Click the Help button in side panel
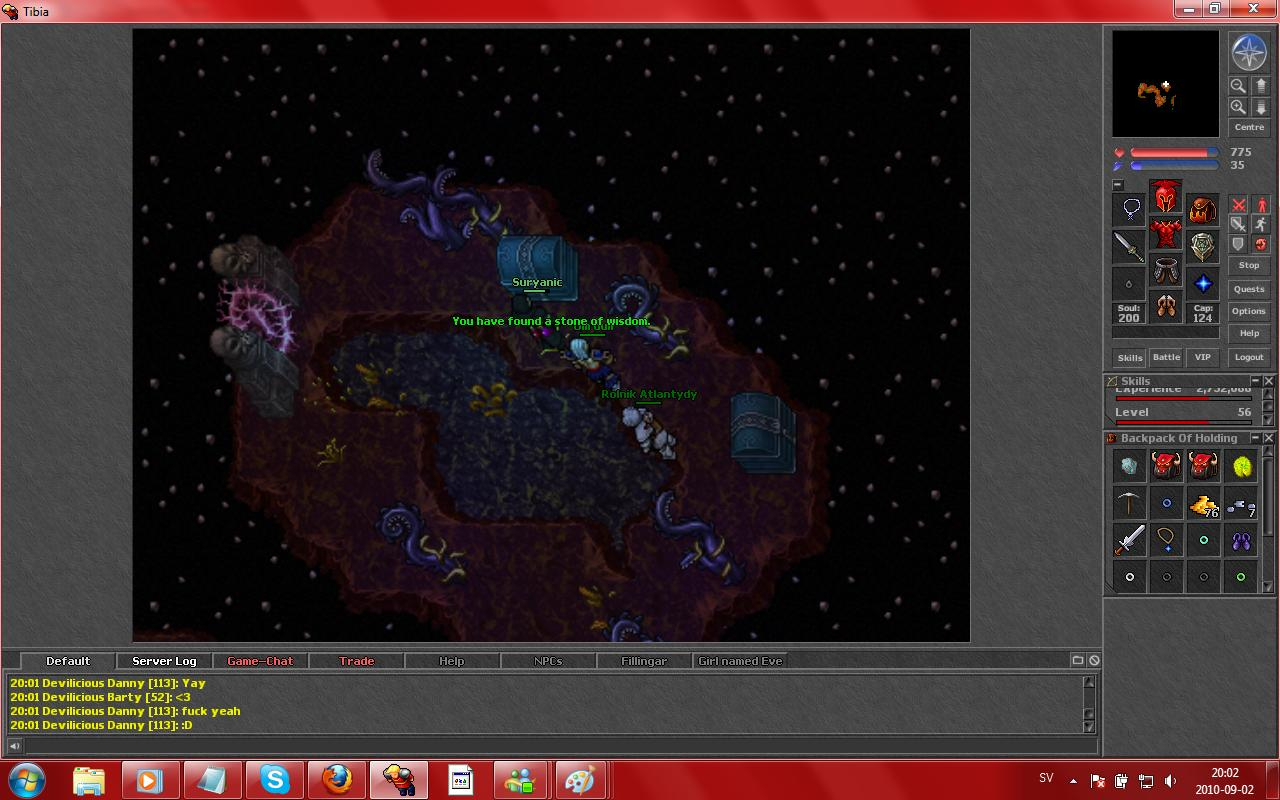 click(1250, 333)
